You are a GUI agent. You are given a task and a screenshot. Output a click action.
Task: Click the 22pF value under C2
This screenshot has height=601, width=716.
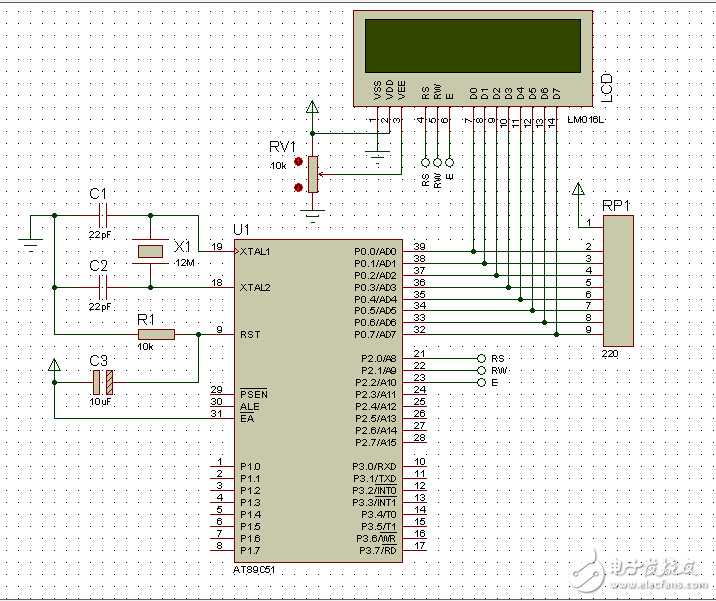100,307
